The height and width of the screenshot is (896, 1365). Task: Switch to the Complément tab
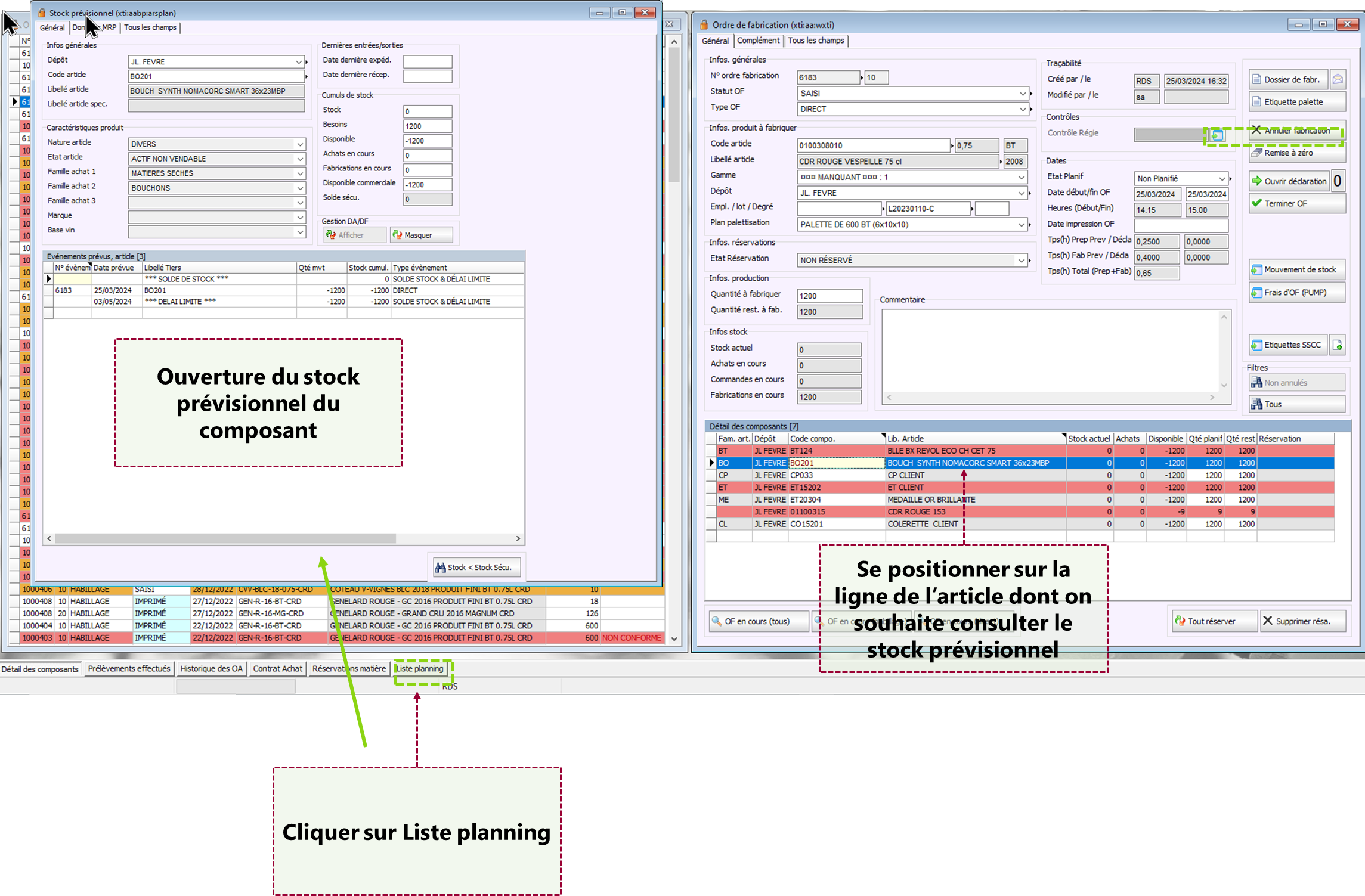pos(758,41)
